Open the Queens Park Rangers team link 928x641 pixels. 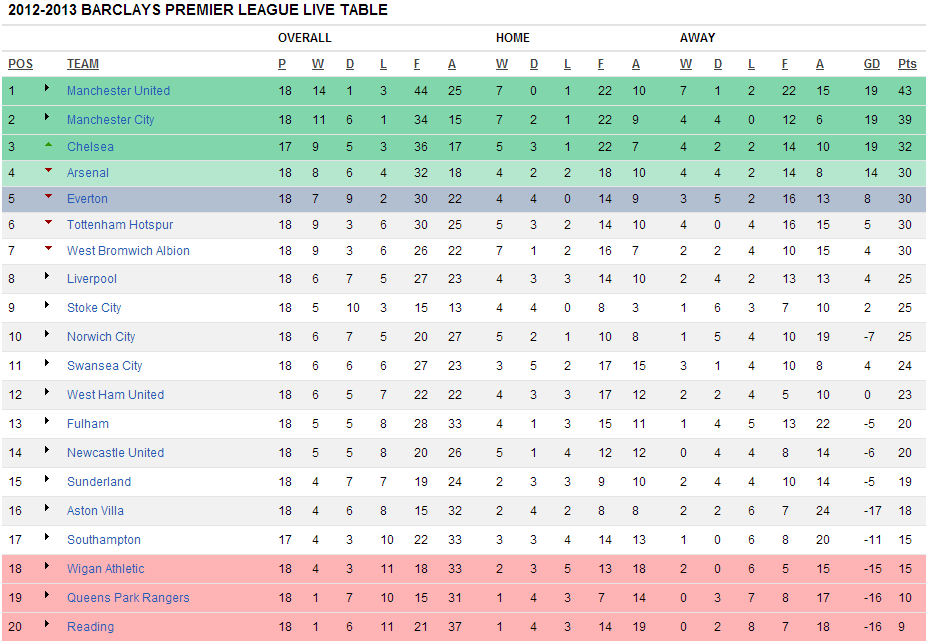(x=128, y=598)
